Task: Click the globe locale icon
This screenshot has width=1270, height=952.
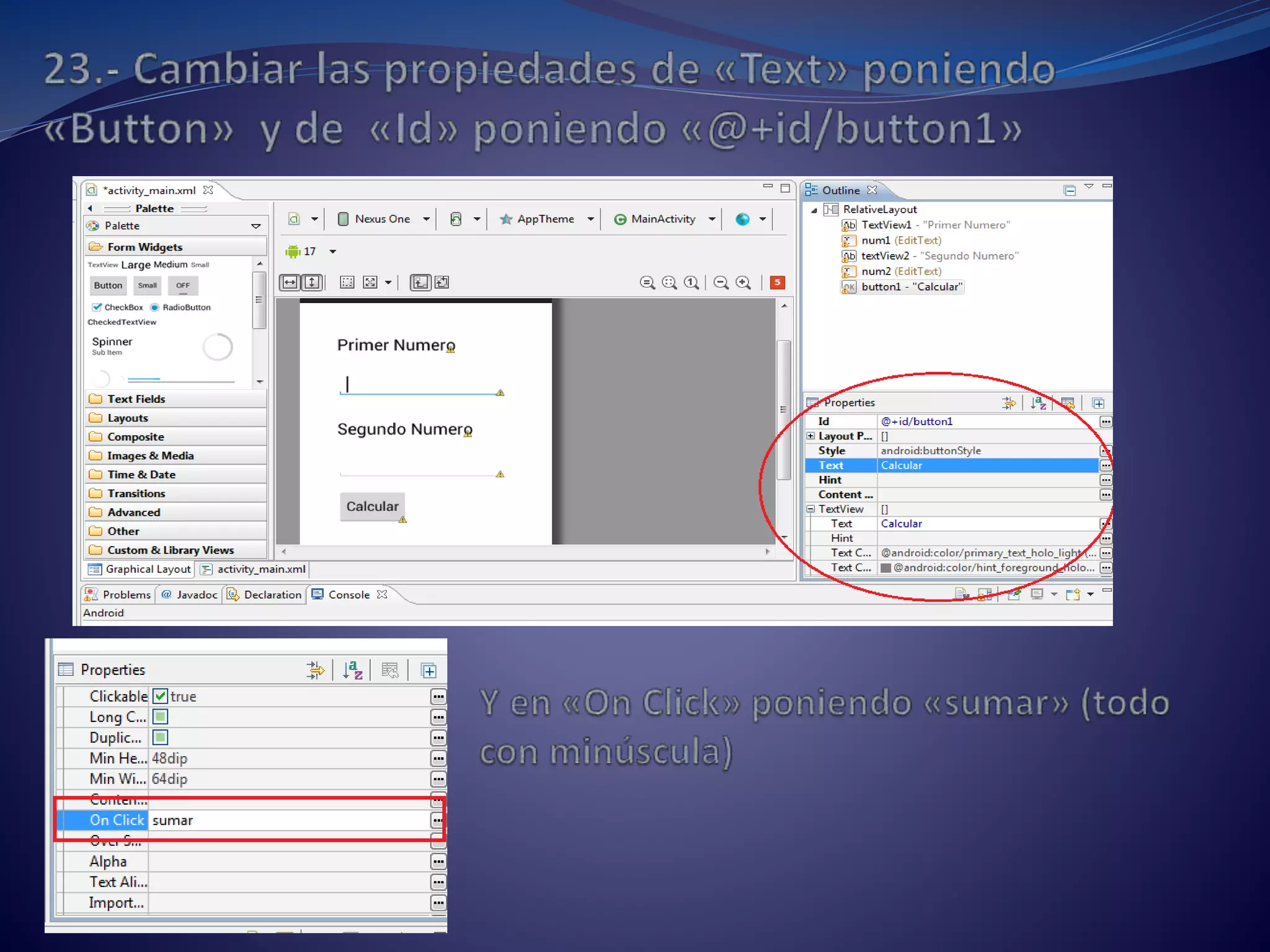Action: pos(742,219)
